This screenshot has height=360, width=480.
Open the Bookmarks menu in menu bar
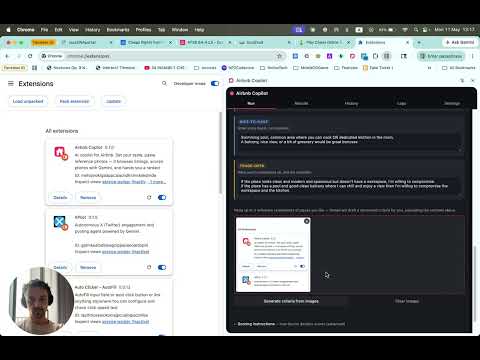pyautogui.click(x=118, y=30)
